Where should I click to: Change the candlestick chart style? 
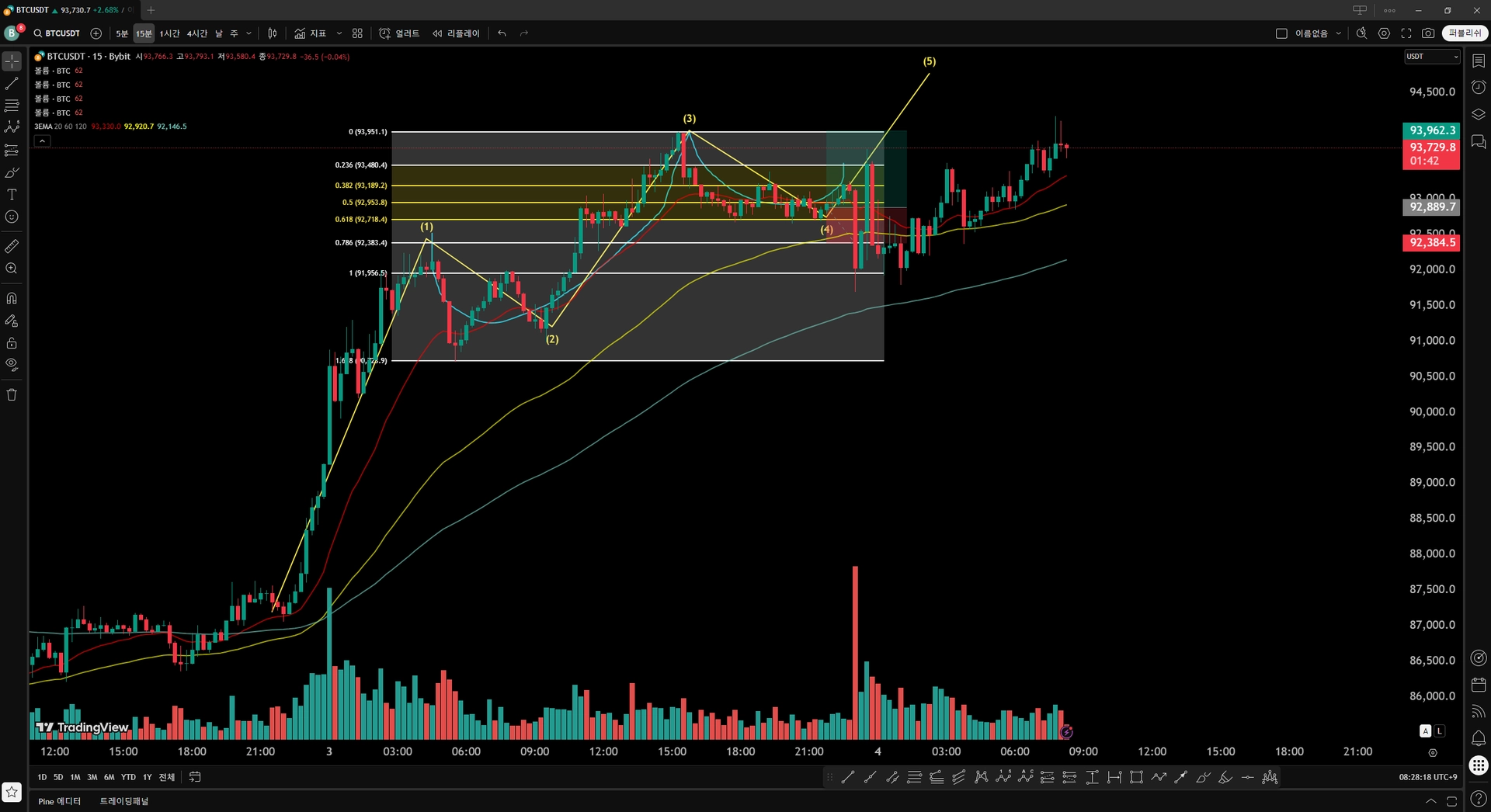tap(273, 33)
